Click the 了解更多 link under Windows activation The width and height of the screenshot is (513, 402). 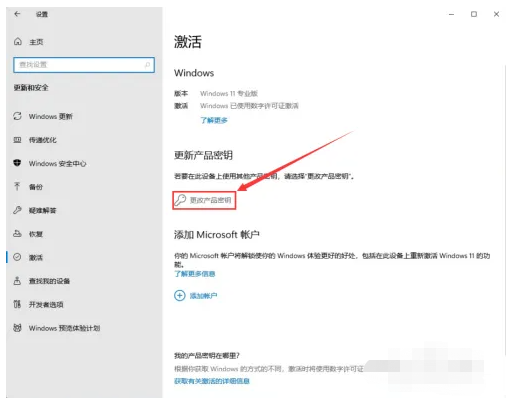(x=214, y=120)
